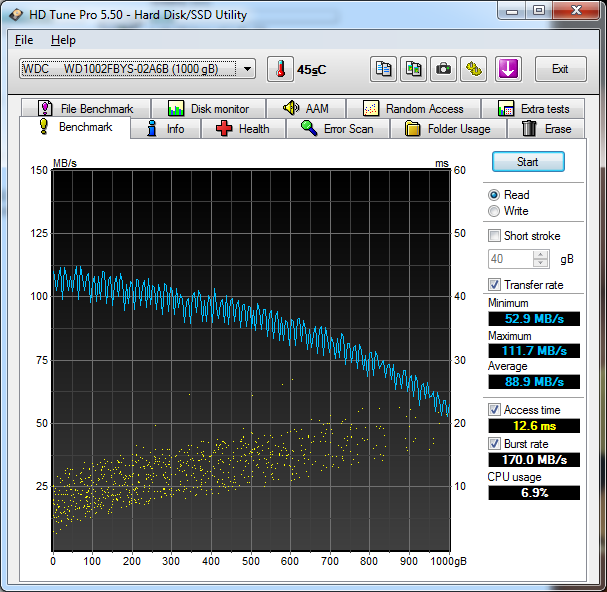The image size is (607, 592).
Task: Click the camera save screenshot icon
Action: tap(443, 69)
